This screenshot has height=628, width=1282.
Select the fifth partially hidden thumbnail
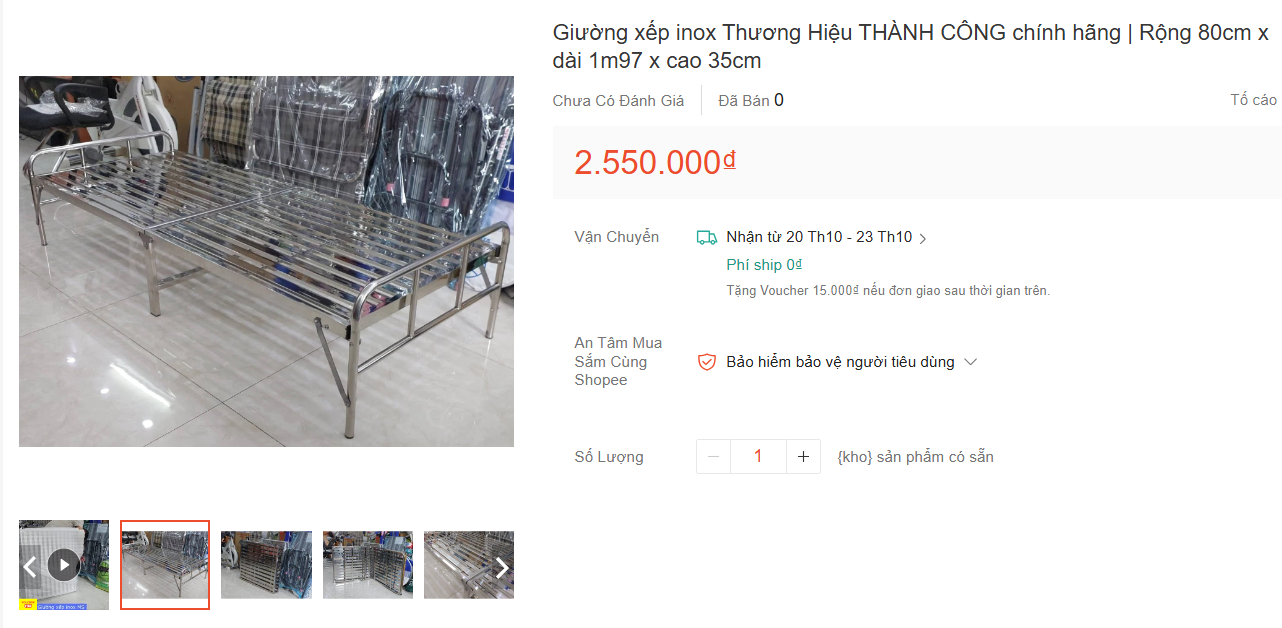(469, 565)
